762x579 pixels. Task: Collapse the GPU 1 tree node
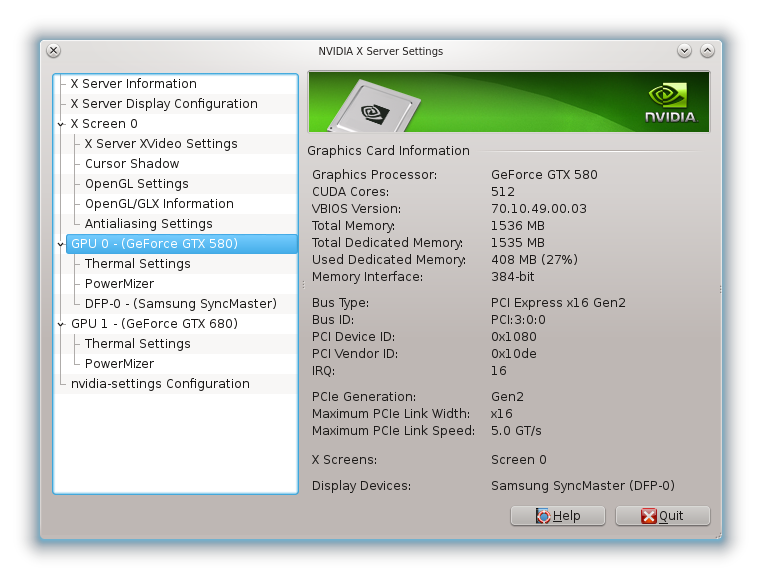pos(61,324)
